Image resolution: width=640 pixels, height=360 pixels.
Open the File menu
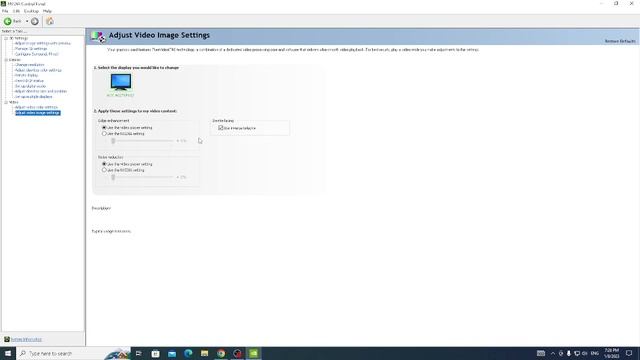(5, 11)
